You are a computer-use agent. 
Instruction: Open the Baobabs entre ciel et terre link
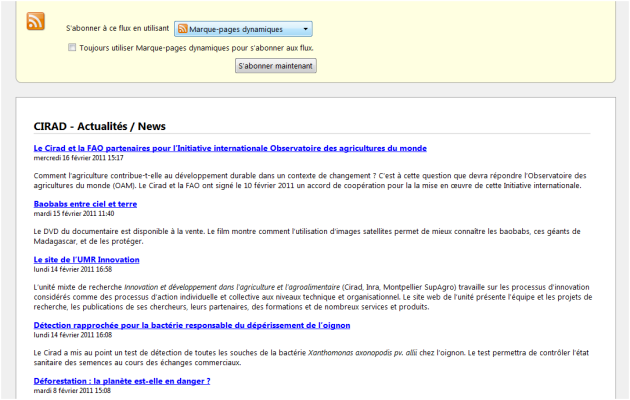[85, 204]
